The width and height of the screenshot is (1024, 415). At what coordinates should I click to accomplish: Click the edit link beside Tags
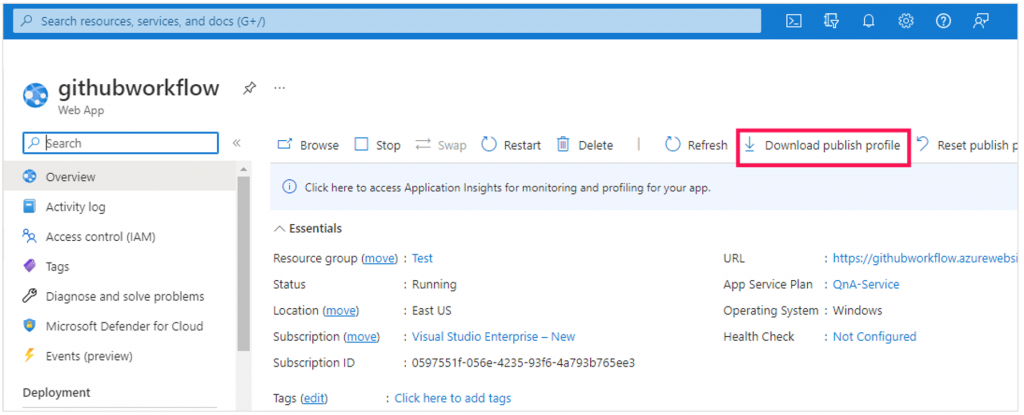(x=314, y=398)
